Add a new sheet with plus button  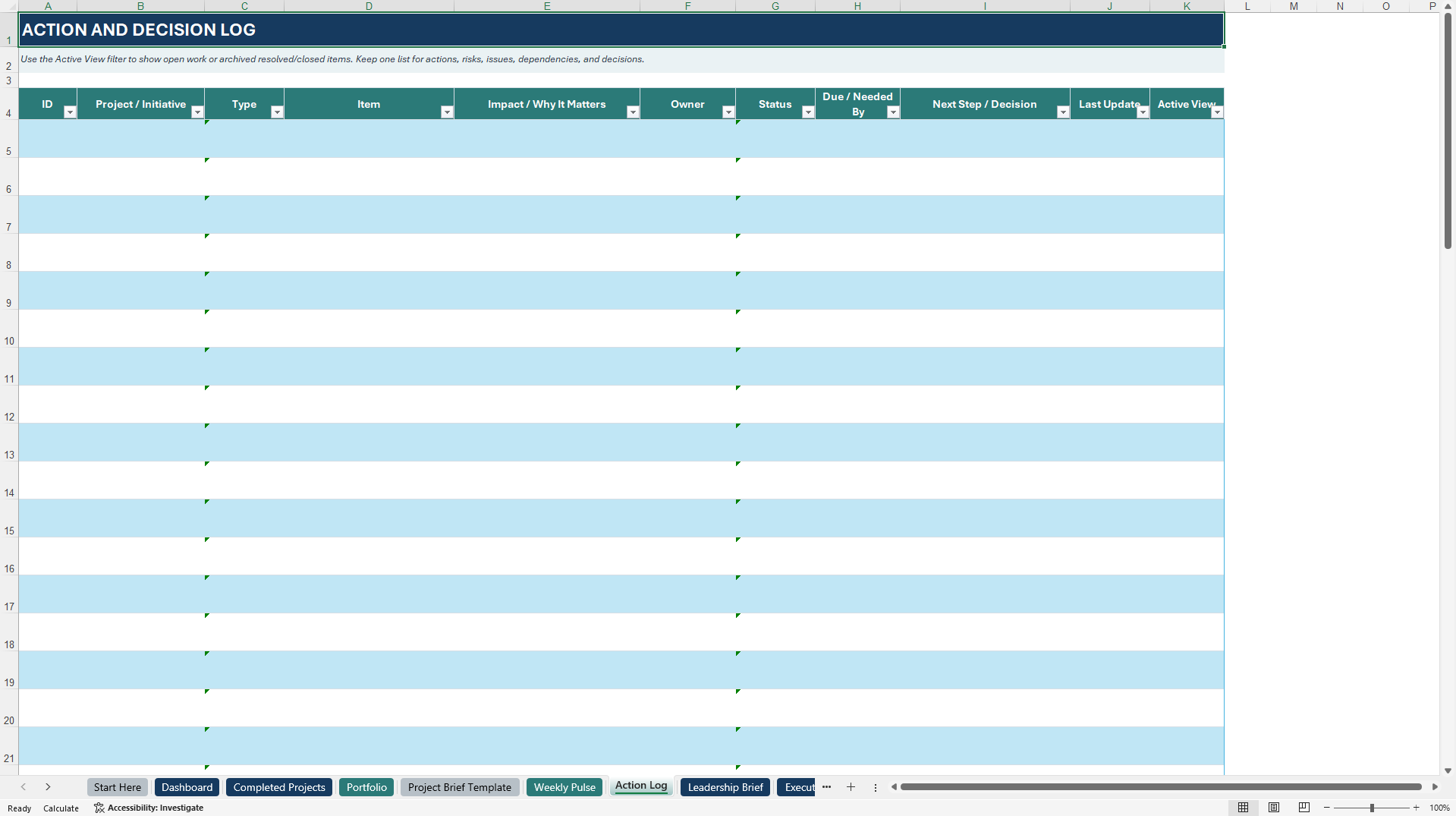click(x=851, y=787)
